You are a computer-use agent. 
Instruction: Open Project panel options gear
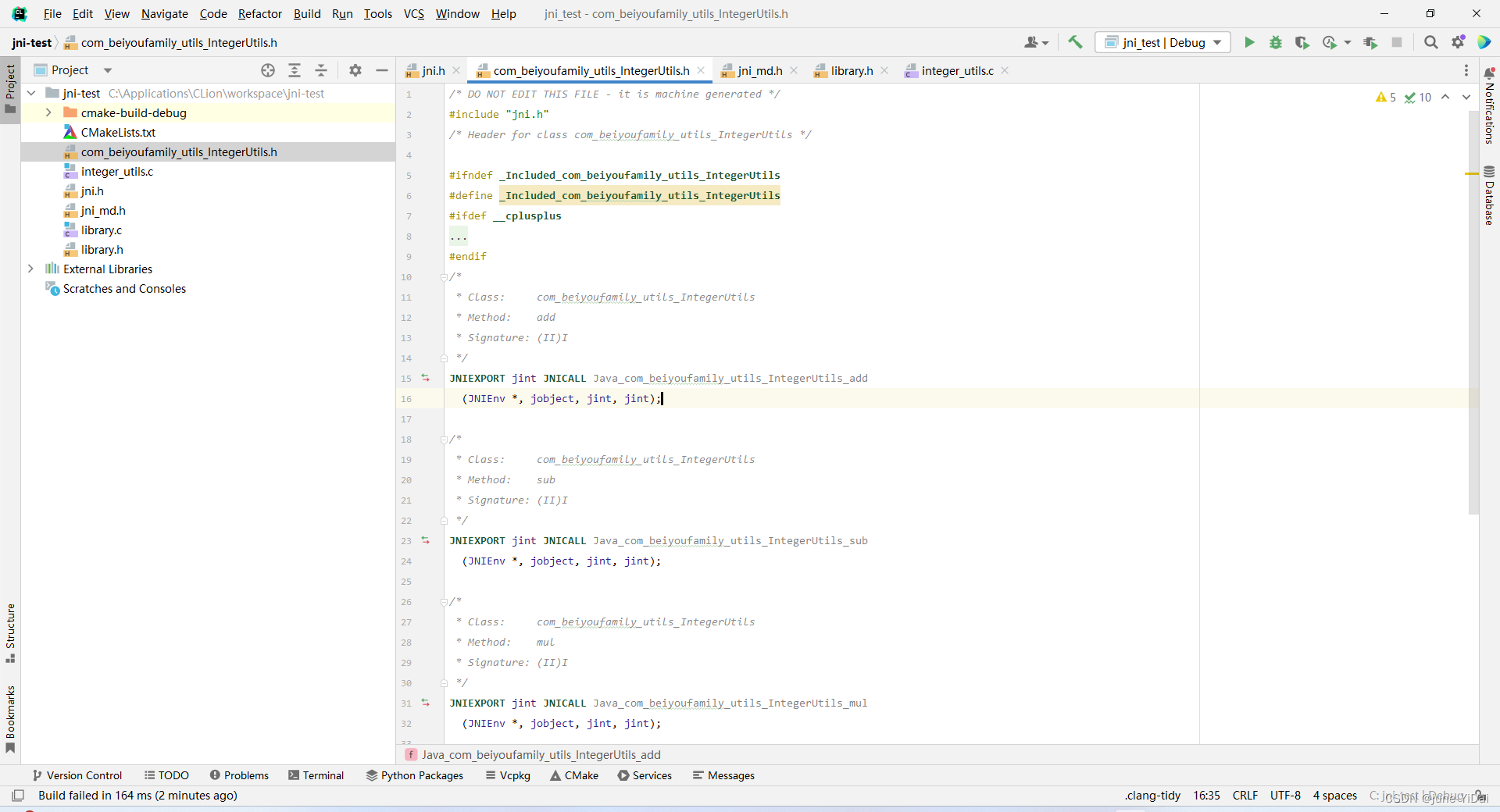click(x=355, y=70)
